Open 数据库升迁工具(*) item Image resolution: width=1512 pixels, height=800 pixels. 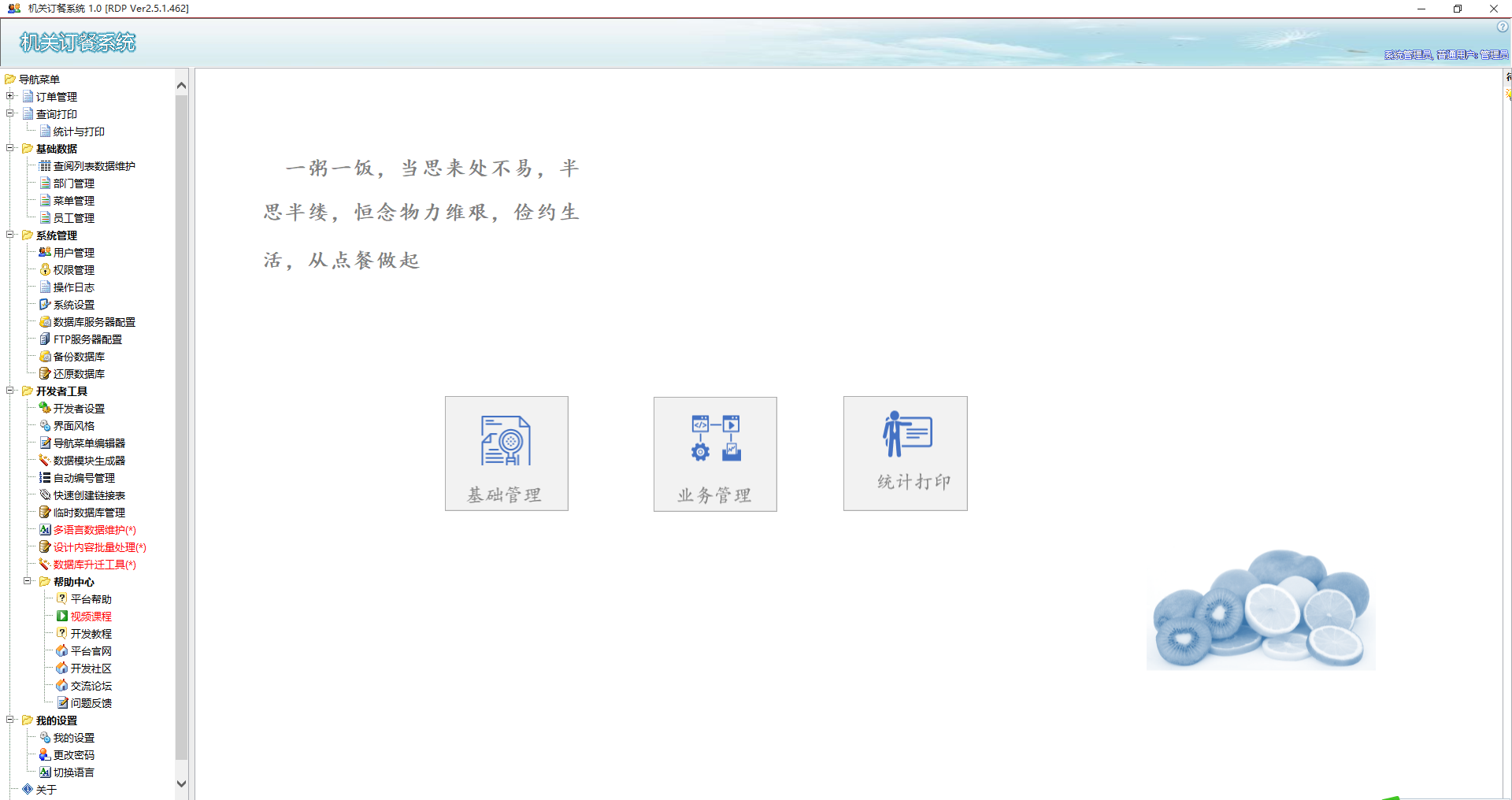pos(94,565)
